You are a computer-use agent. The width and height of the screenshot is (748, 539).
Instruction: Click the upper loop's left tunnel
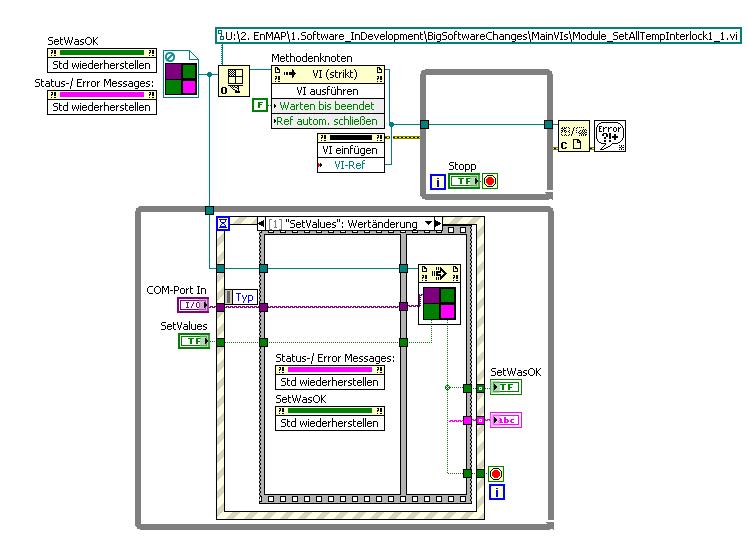coord(425,124)
